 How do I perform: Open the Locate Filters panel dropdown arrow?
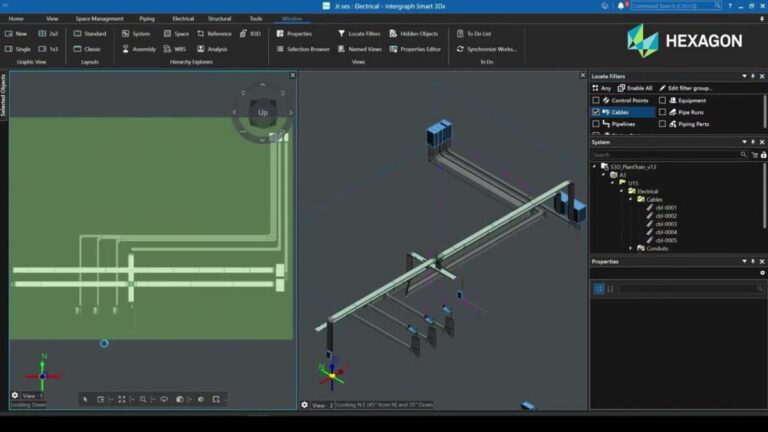tap(744, 76)
